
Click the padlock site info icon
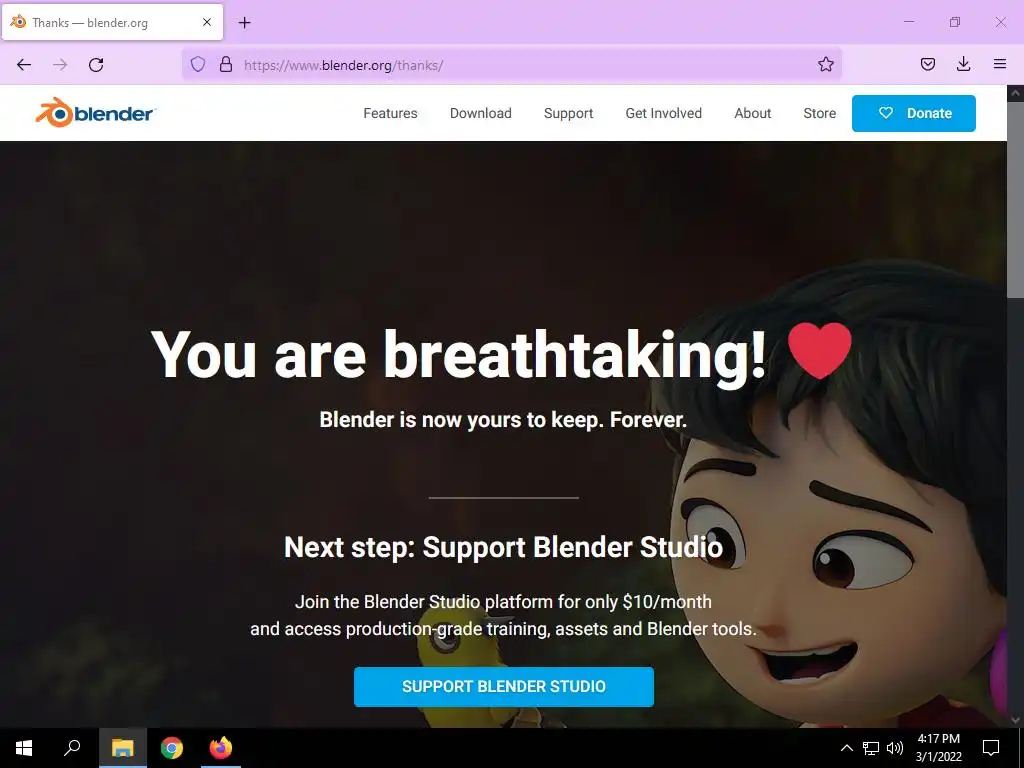click(226, 65)
